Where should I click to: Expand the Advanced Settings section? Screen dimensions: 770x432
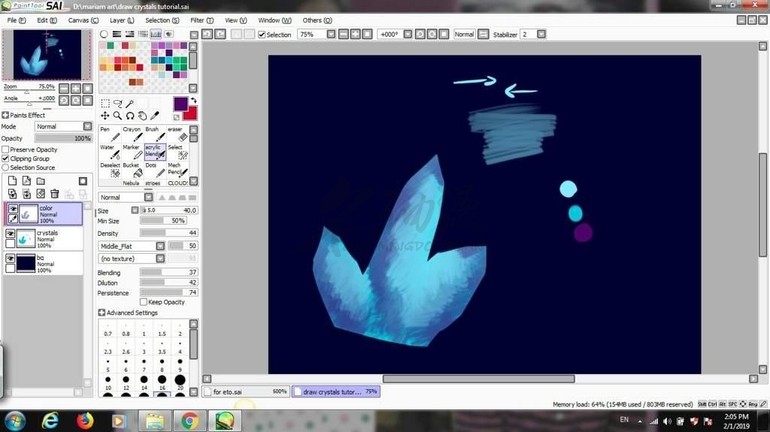[x=101, y=313]
